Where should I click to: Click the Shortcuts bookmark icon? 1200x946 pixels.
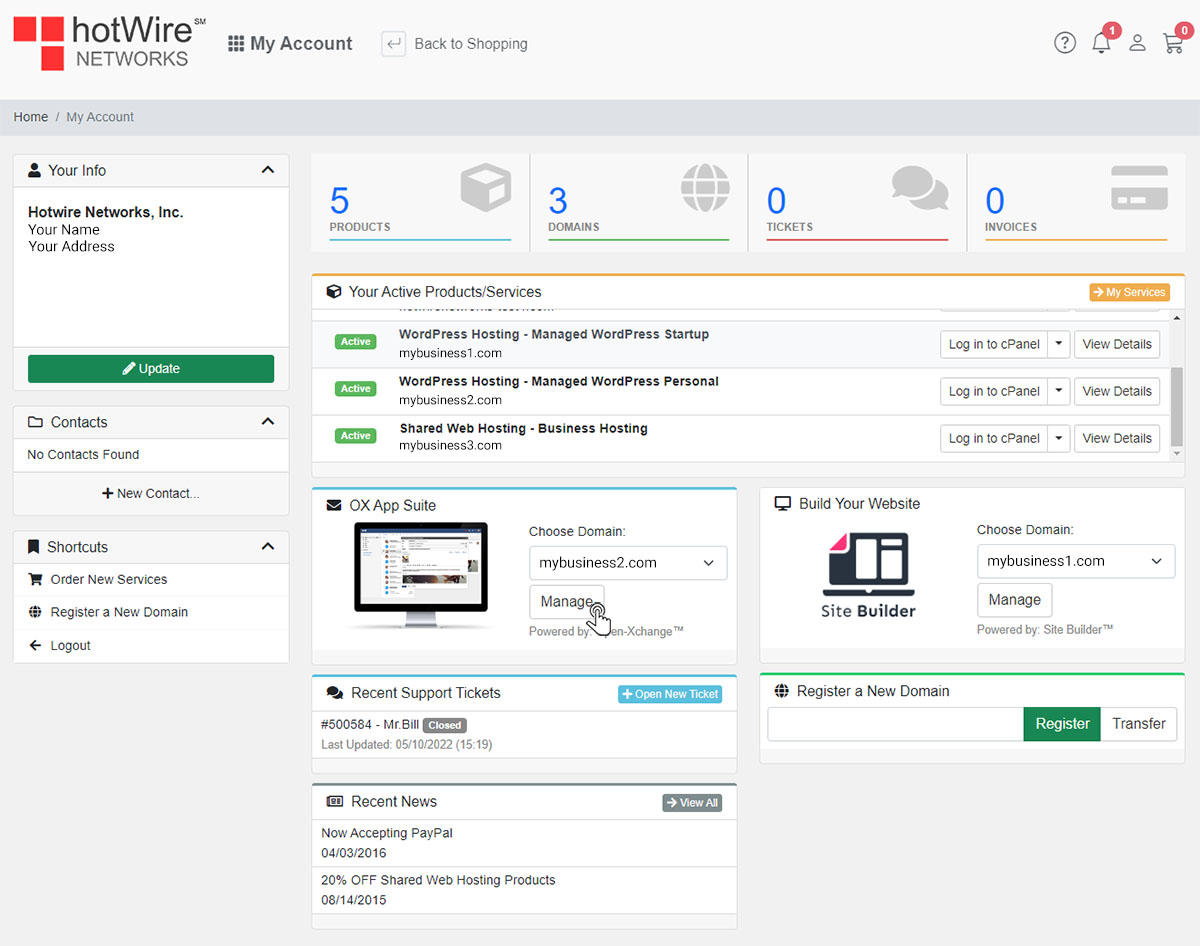click(34, 547)
